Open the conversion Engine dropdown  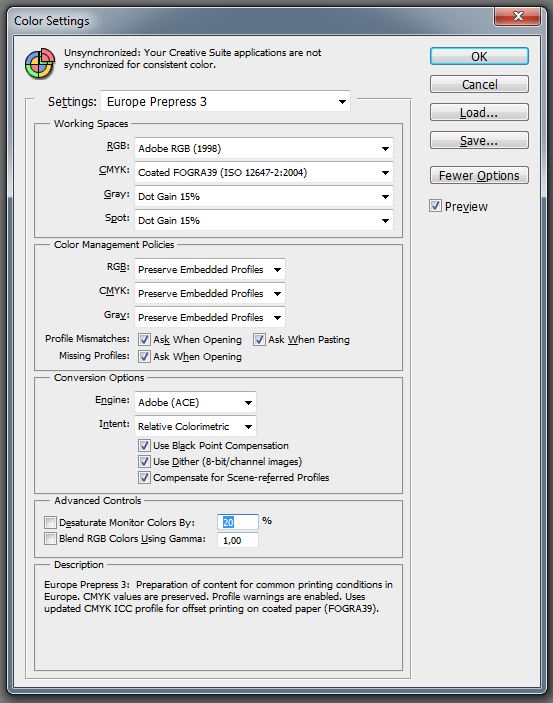point(195,403)
